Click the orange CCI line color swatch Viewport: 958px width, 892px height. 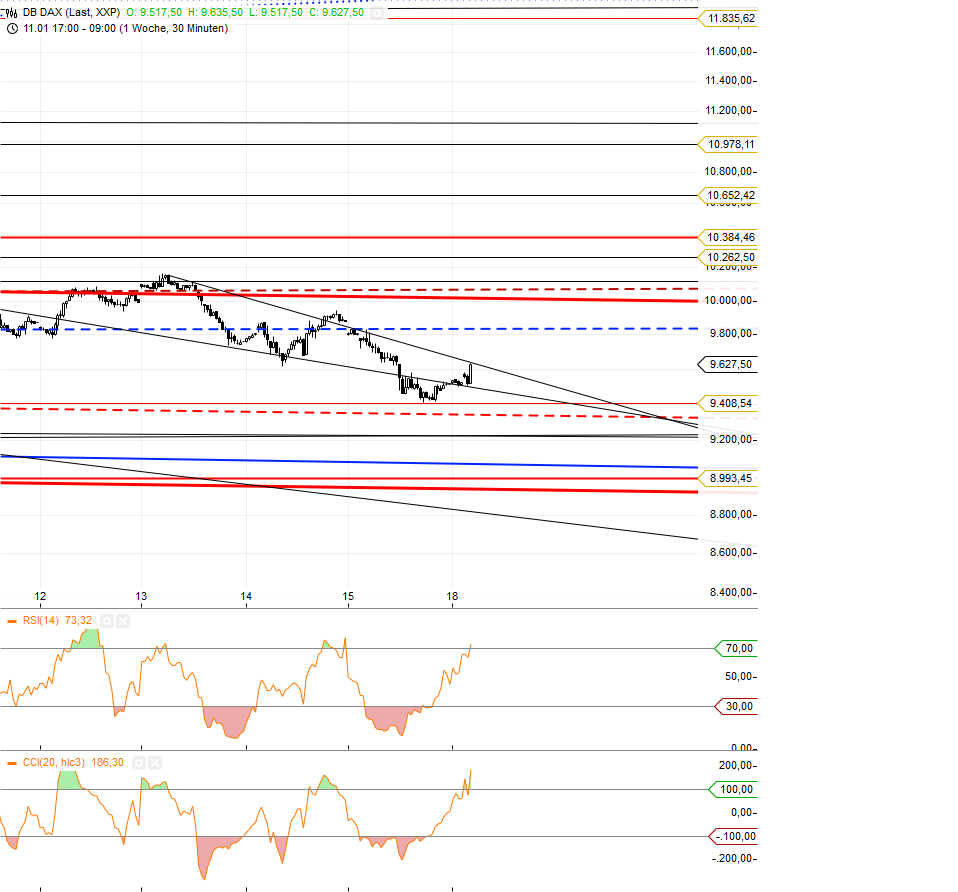click(x=11, y=762)
